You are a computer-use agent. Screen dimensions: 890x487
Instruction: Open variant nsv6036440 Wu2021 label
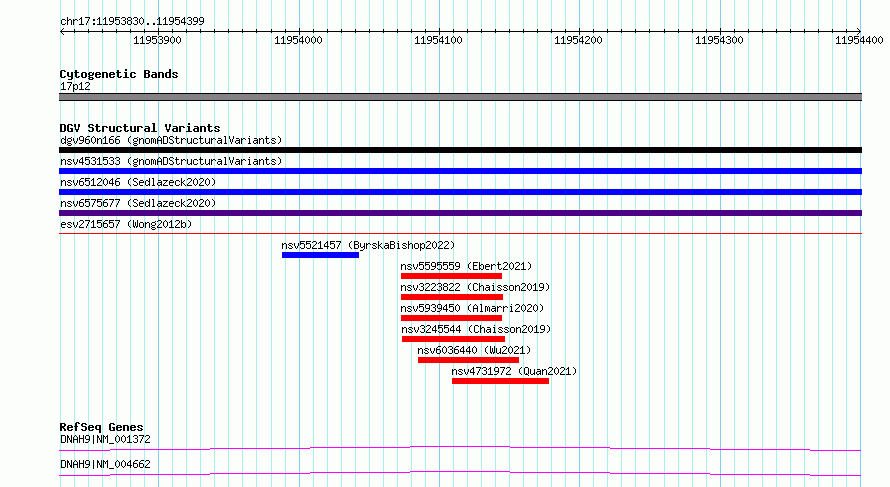474,350
